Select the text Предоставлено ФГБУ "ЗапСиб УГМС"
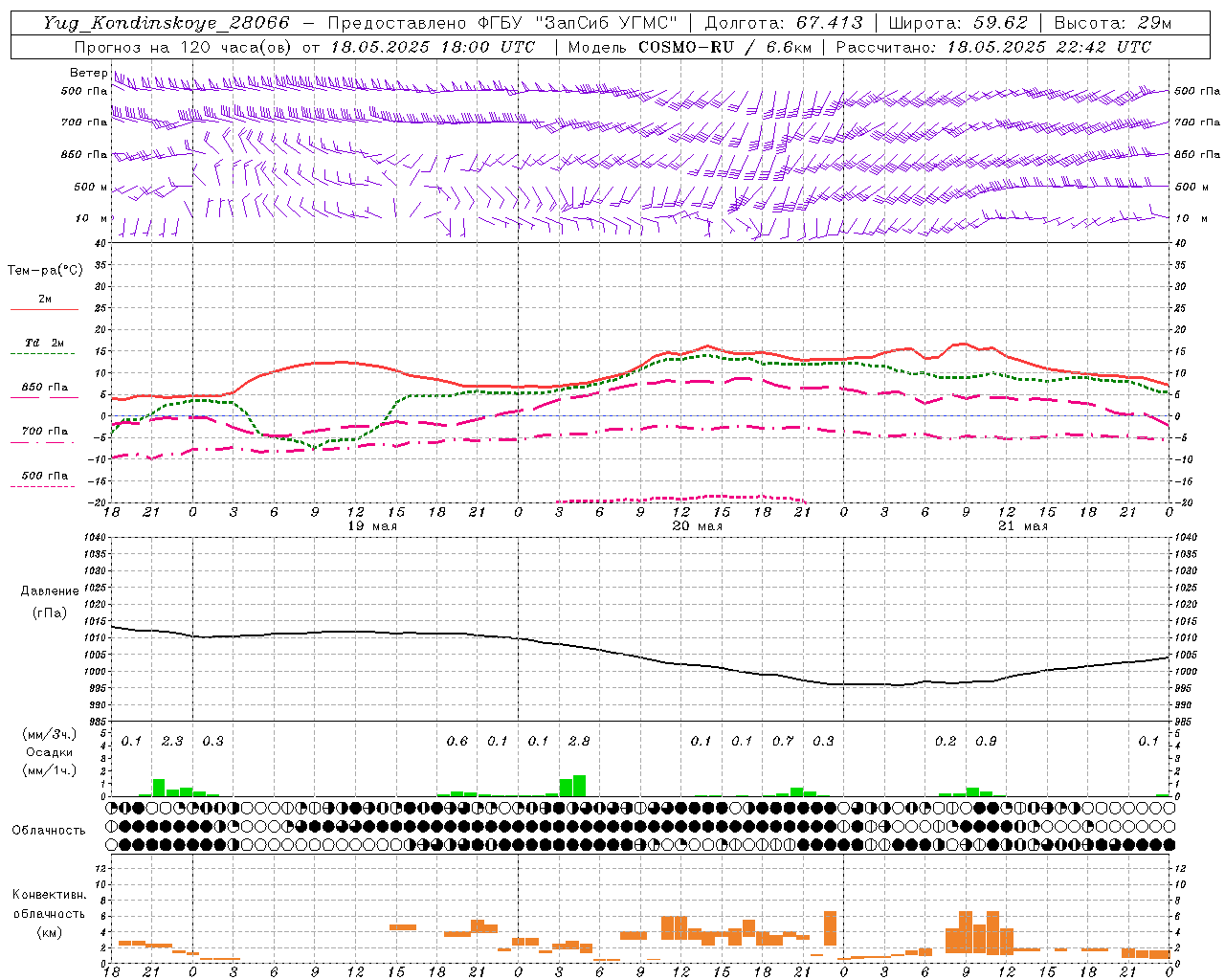This screenshot has height=980, width=1225. click(x=503, y=23)
